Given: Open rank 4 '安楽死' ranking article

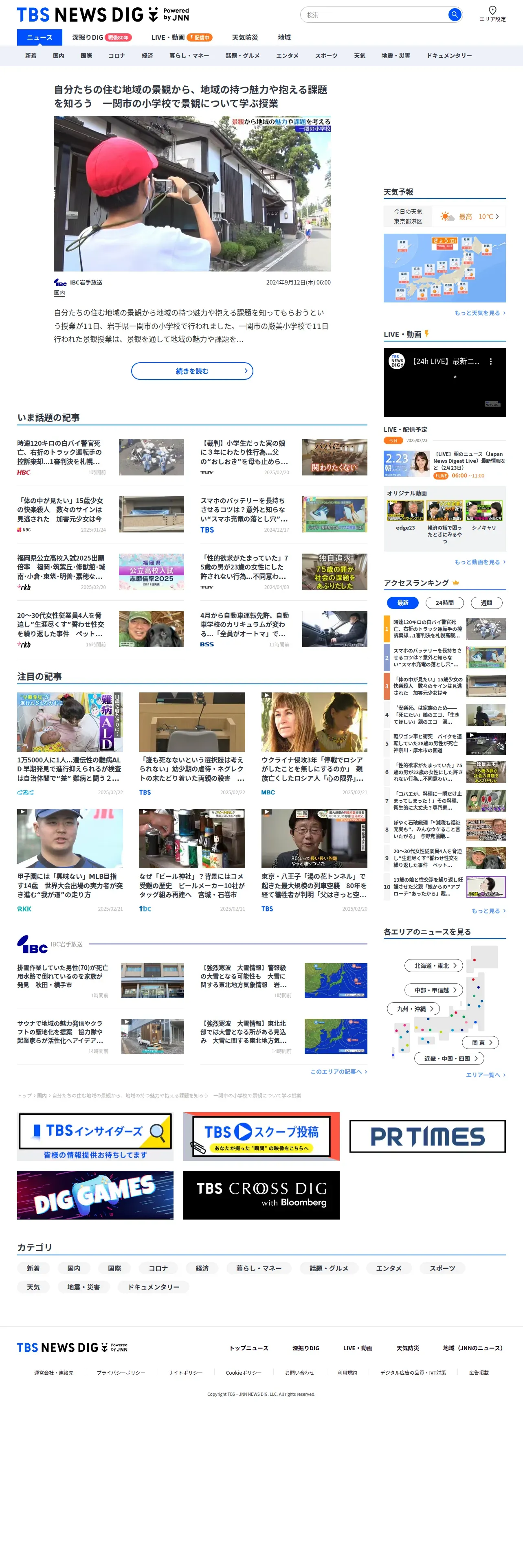Looking at the screenshot, I should 444,715.
